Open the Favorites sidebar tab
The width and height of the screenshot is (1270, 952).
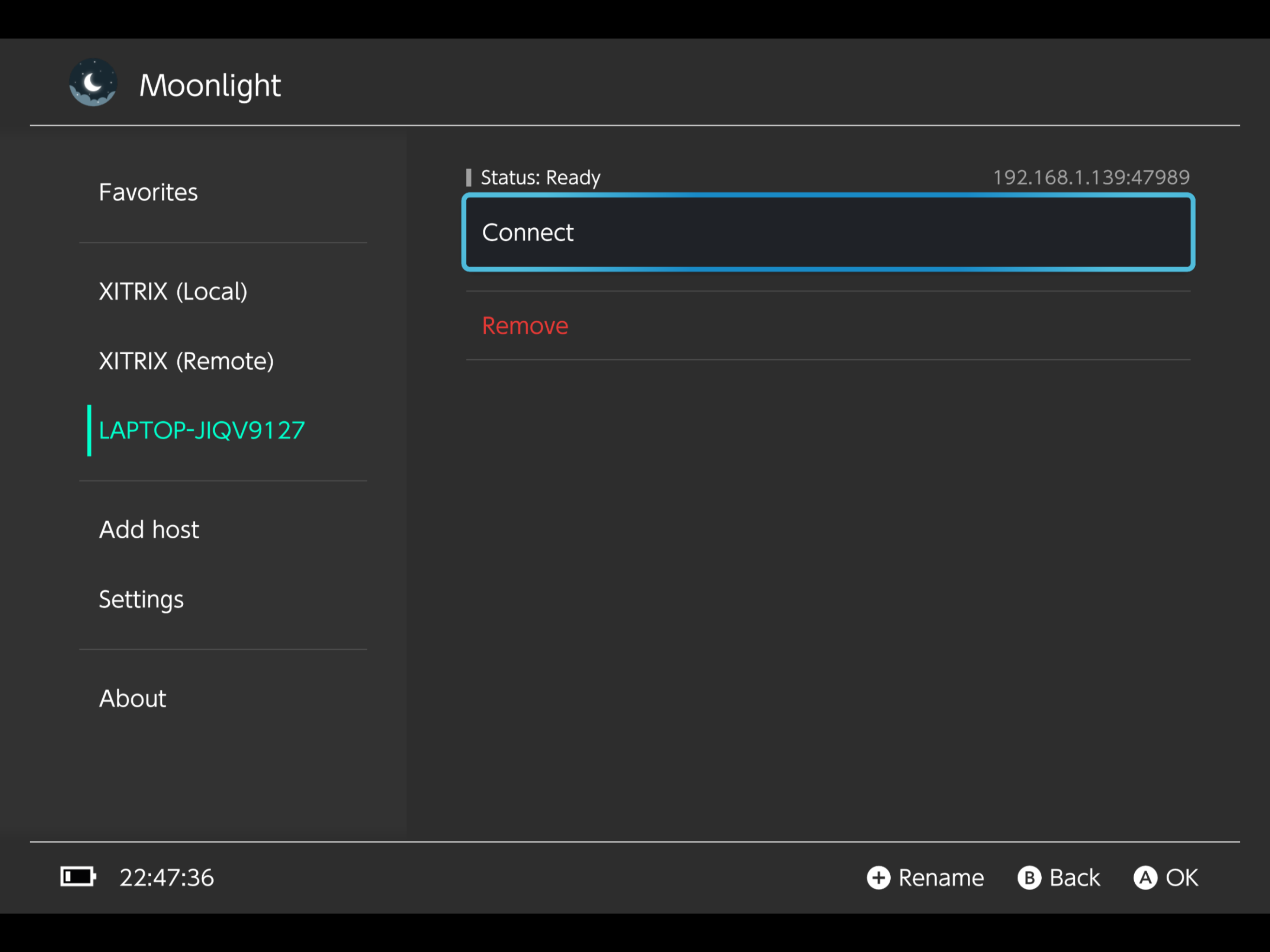click(223, 192)
